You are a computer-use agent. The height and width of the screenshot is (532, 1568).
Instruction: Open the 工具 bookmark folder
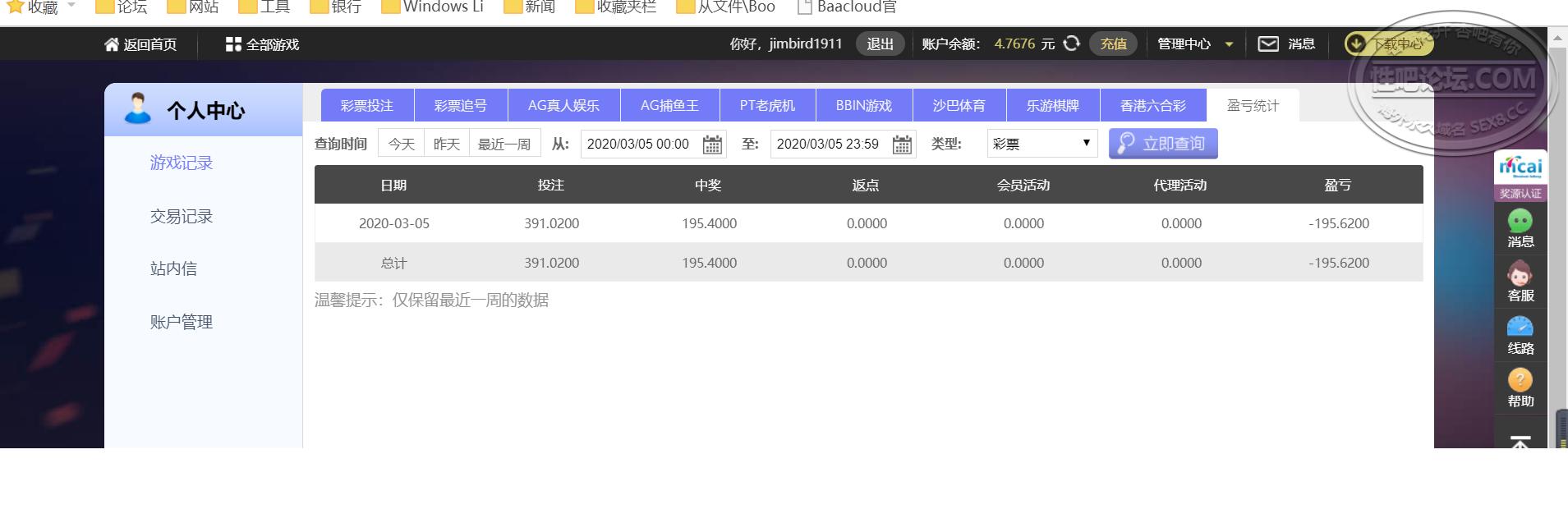click(264, 7)
